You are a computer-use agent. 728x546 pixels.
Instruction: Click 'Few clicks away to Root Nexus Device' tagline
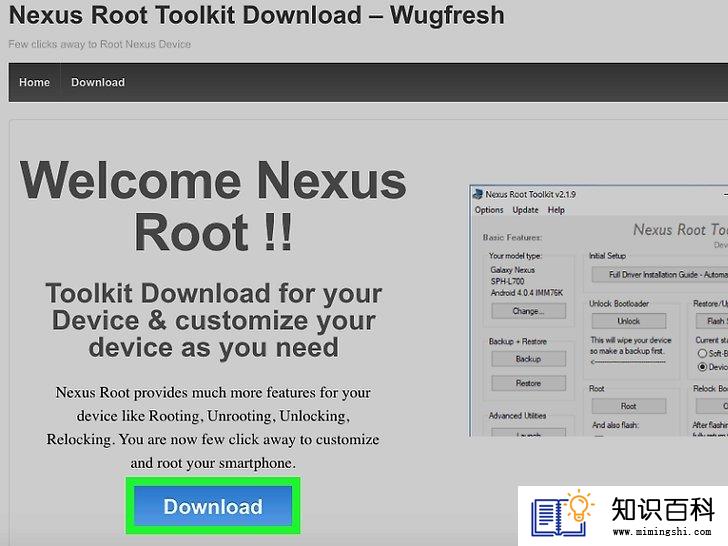point(100,44)
